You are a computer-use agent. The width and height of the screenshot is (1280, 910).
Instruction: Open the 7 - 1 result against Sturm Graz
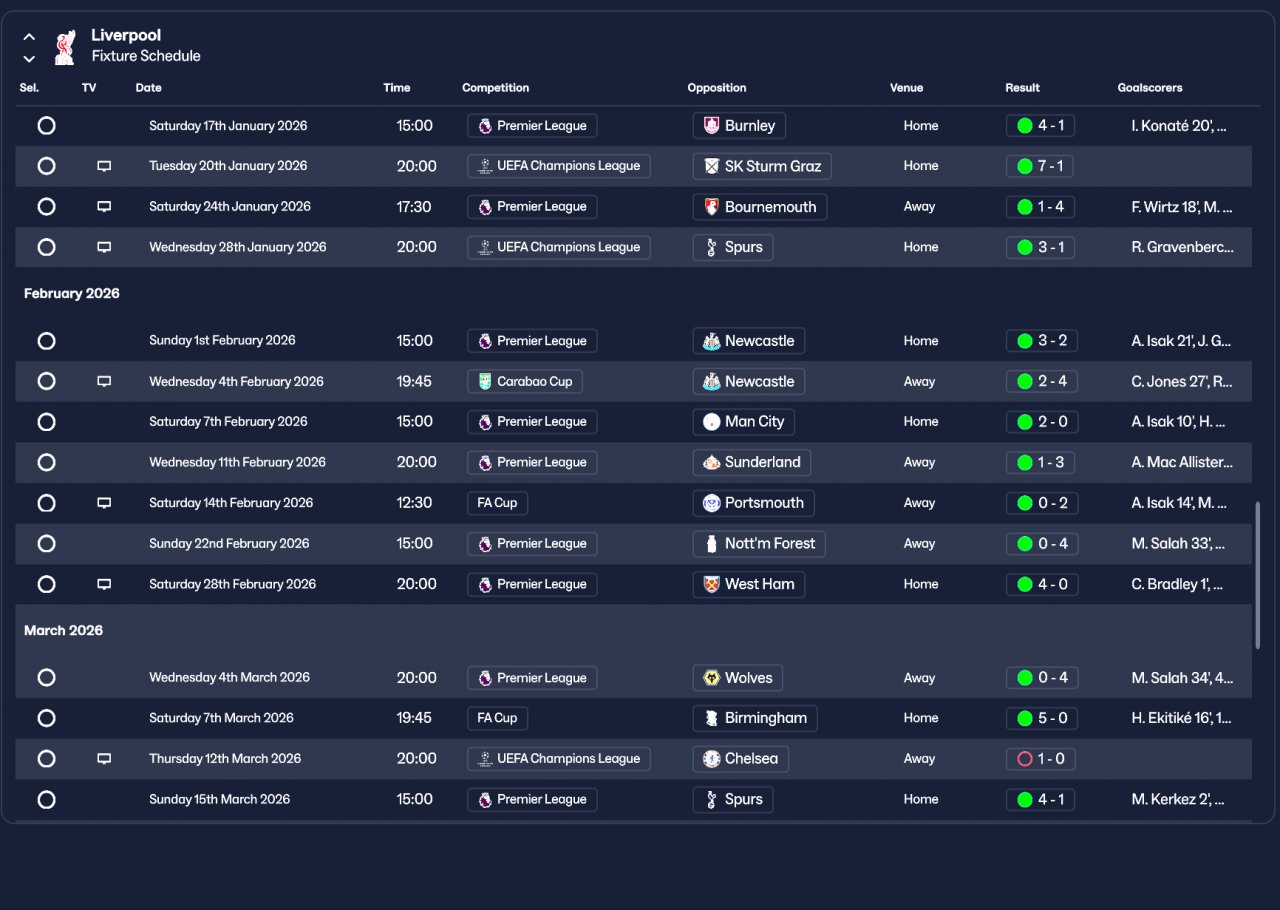[1040, 166]
